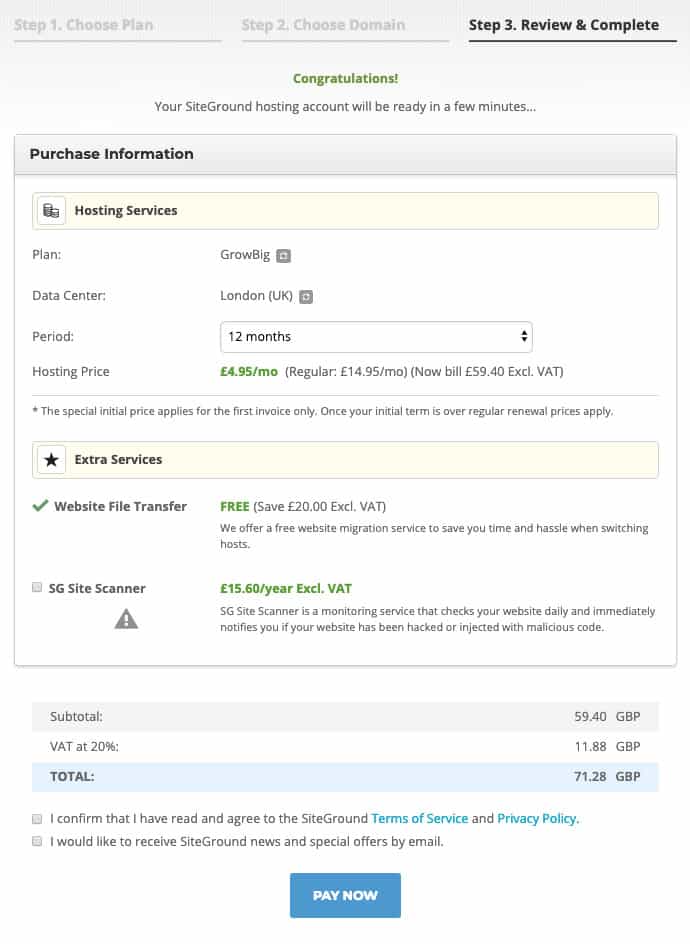Viewport: 690px width, 944px height.
Task: Click the Hosting Services section header
Action: tap(345, 211)
